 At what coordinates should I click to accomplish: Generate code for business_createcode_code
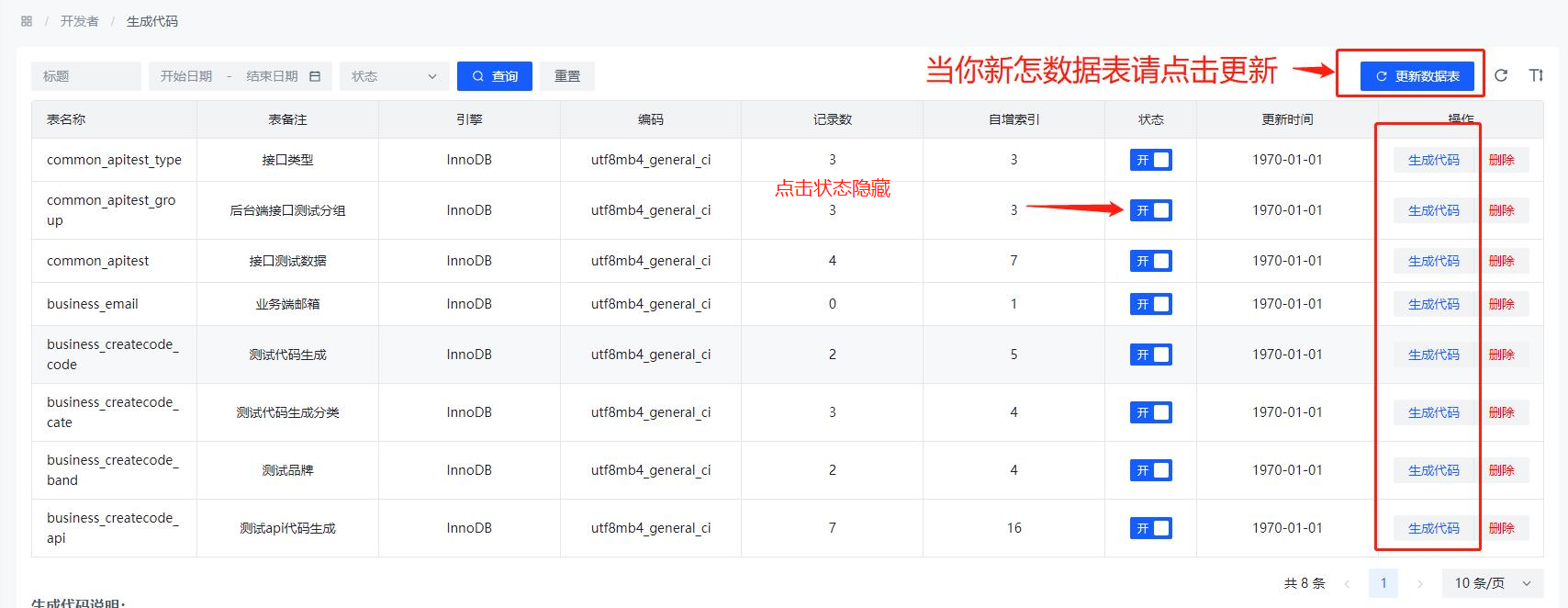1434,355
